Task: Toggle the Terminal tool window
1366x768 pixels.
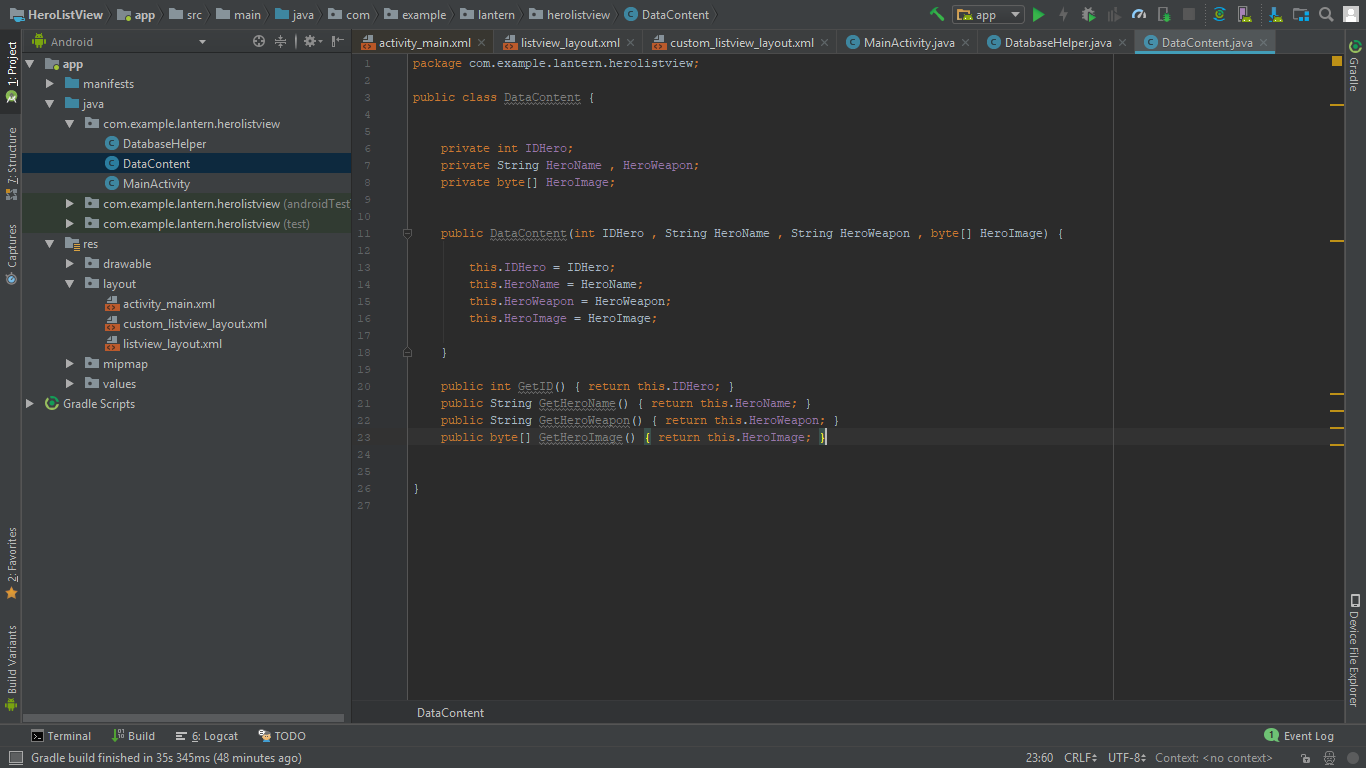Action: [x=61, y=736]
